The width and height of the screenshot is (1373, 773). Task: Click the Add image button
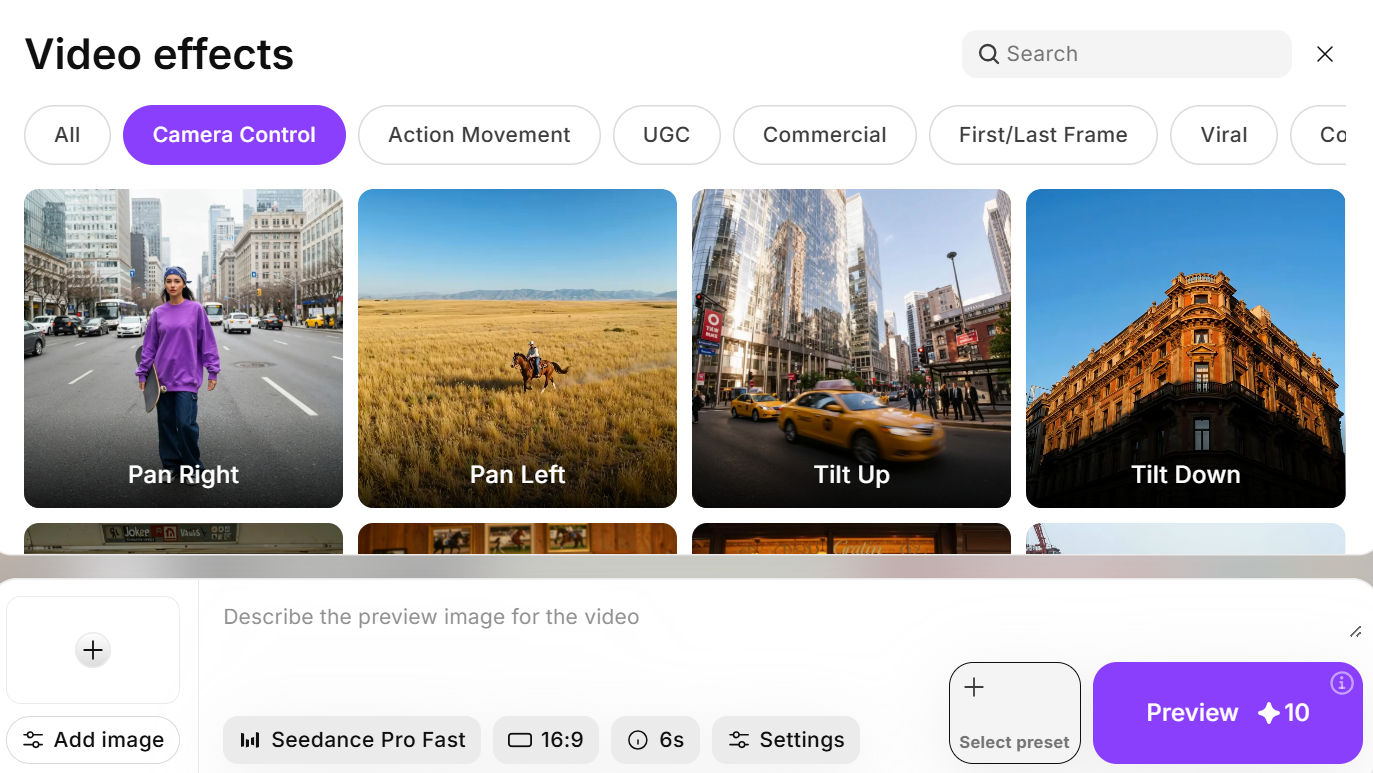[93, 740]
